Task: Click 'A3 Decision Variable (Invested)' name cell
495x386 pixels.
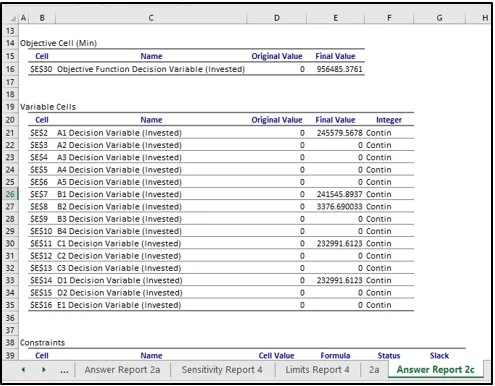Action: [x=119, y=157]
